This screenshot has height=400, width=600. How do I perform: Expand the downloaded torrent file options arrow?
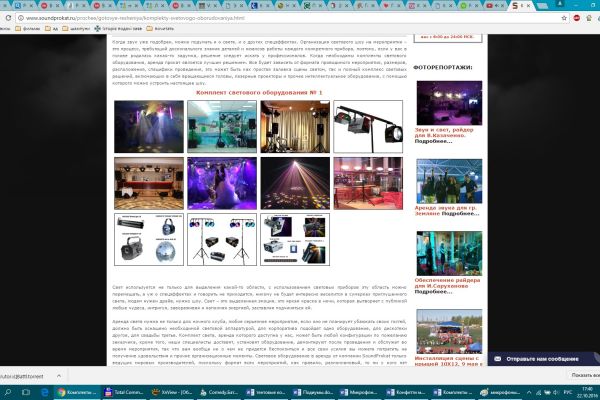tap(59, 376)
